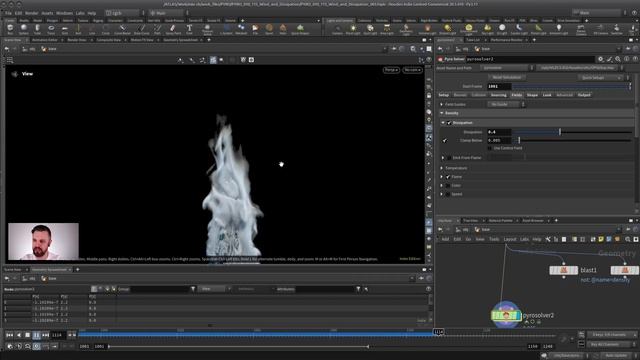Collapse the Dissipation subsection
Viewport: 640px width, 360px height.
443,123
